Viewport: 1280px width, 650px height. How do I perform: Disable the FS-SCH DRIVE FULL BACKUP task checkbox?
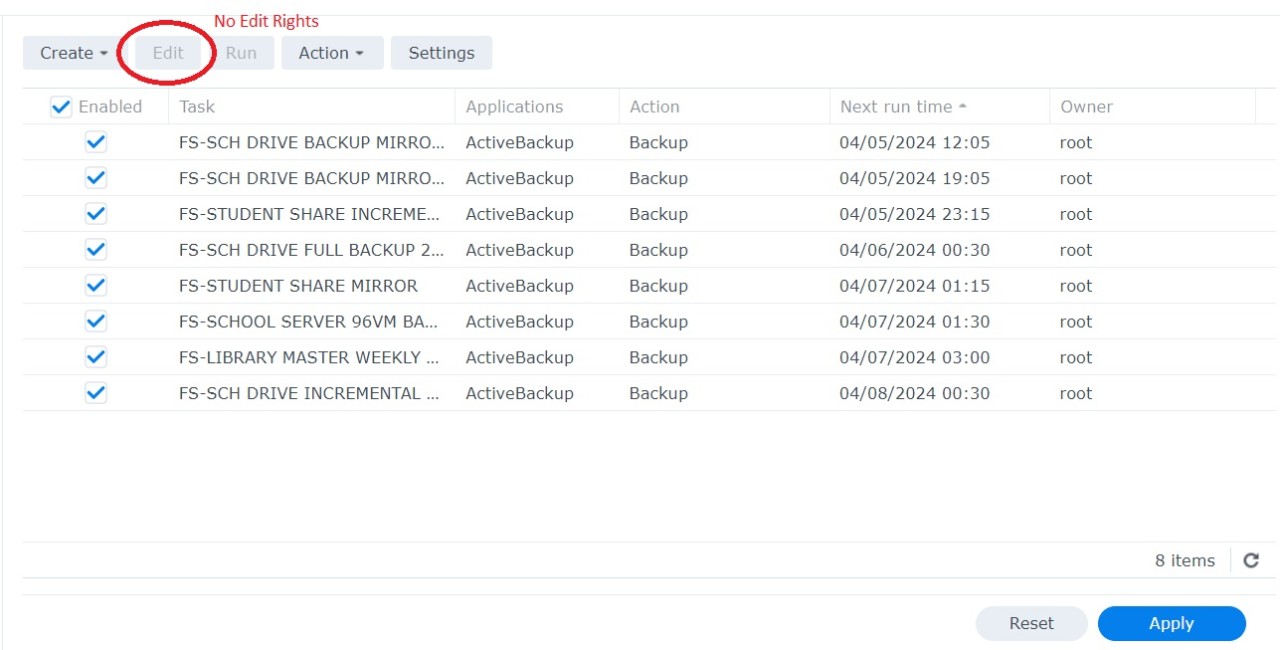[96, 250]
